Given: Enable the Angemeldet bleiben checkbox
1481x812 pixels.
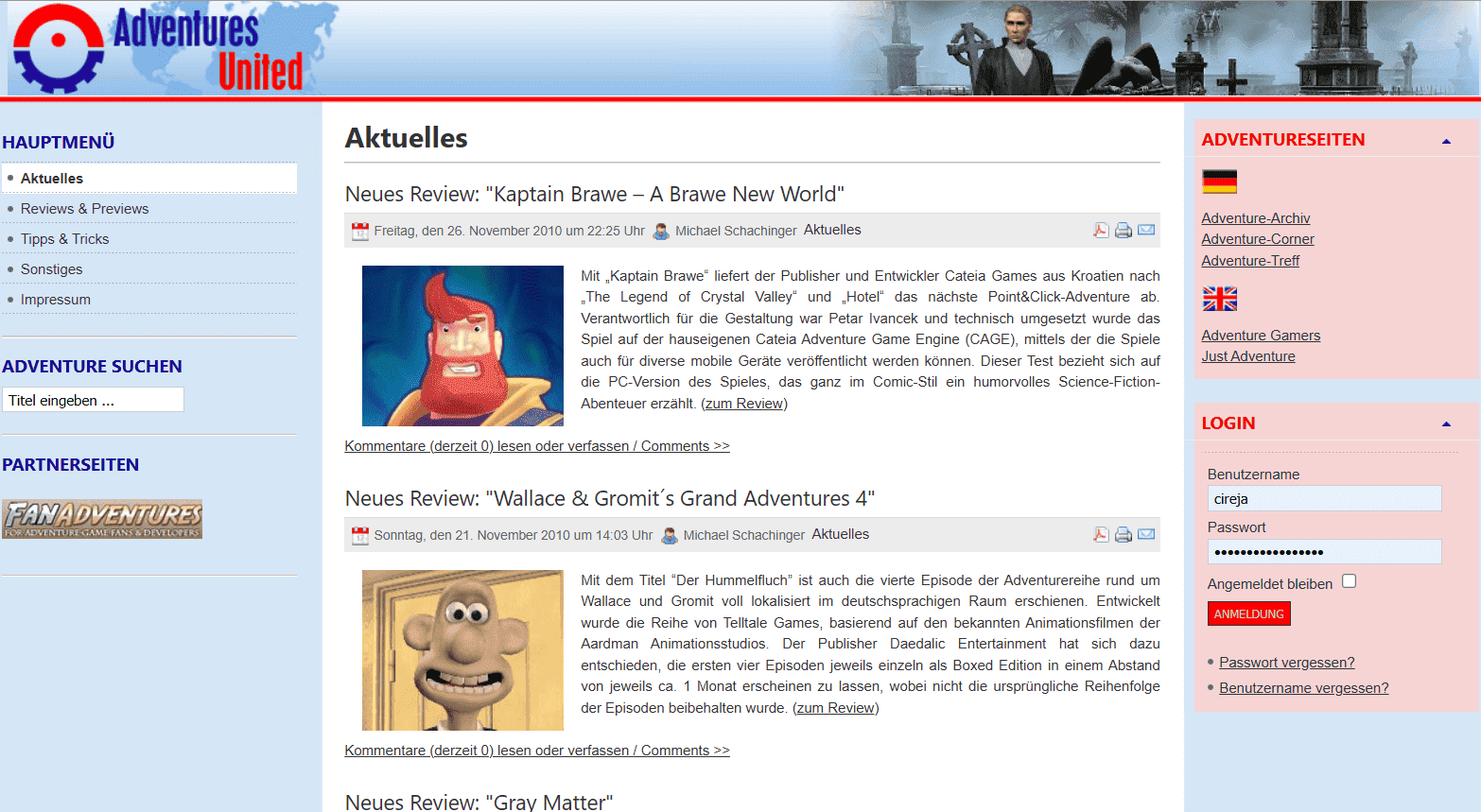Looking at the screenshot, I should point(1349,581).
